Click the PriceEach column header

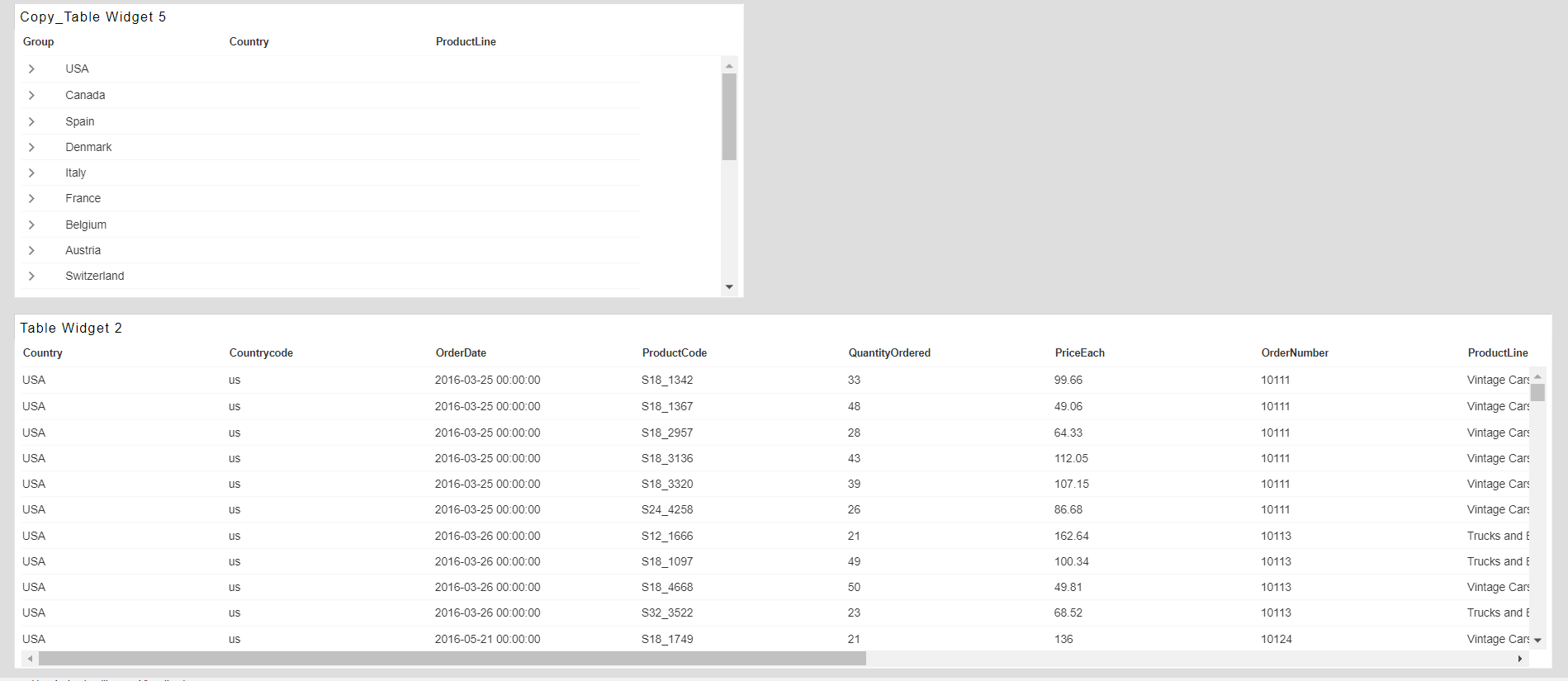(x=1079, y=353)
